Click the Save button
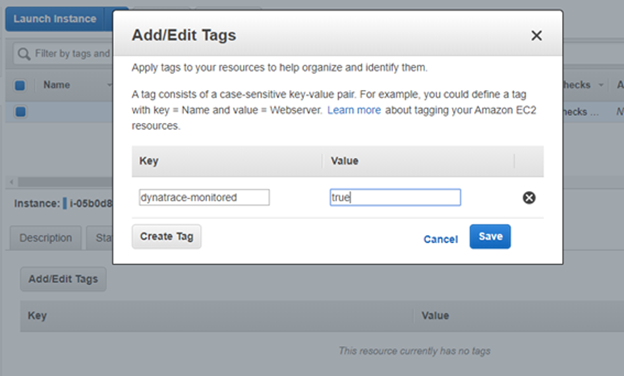Screen dimensions: 624x376 pos(490,236)
